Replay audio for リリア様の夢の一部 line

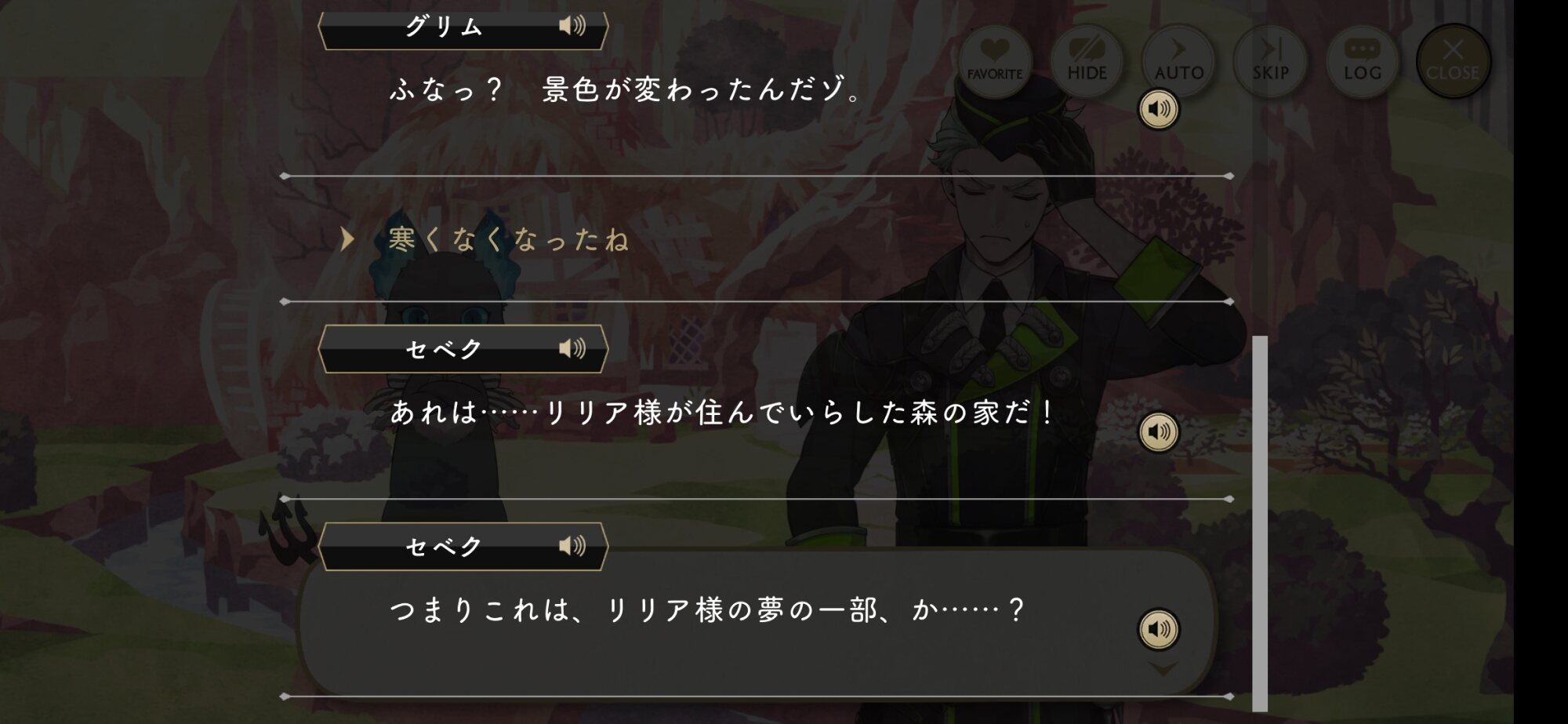(x=1159, y=629)
